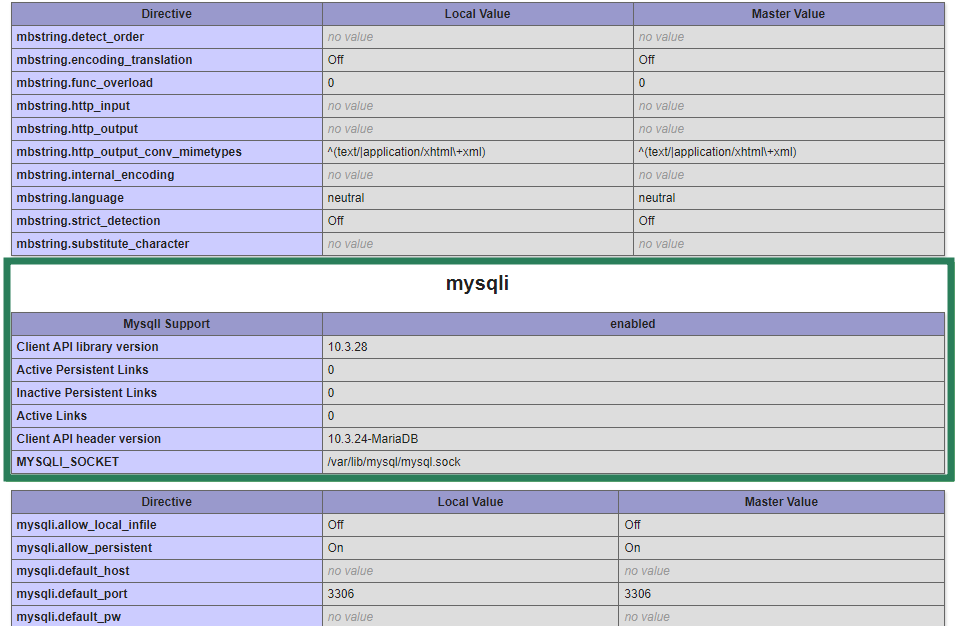Click the mbstring.detect_order directive name

(x=80, y=37)
